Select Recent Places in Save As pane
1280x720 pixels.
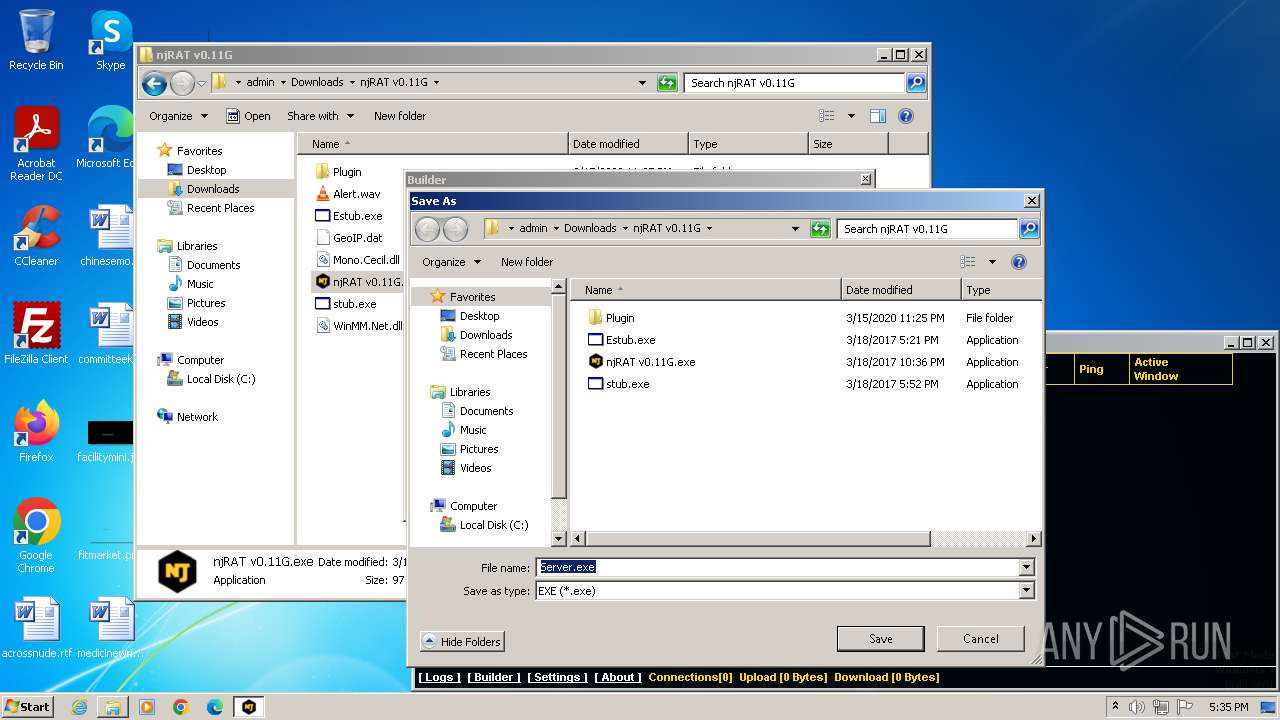[x=493, y=354]
